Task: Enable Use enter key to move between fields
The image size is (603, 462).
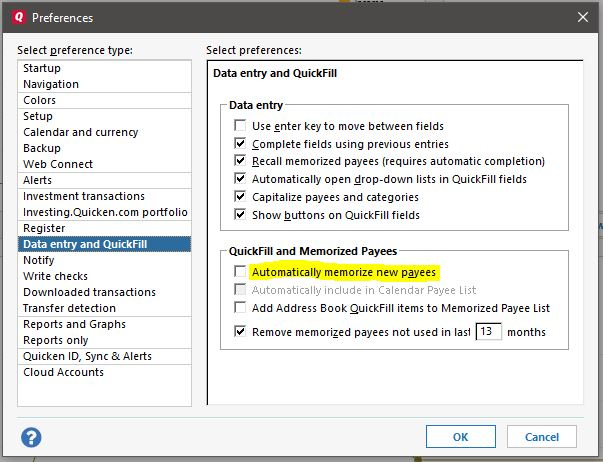Action: 240,125
